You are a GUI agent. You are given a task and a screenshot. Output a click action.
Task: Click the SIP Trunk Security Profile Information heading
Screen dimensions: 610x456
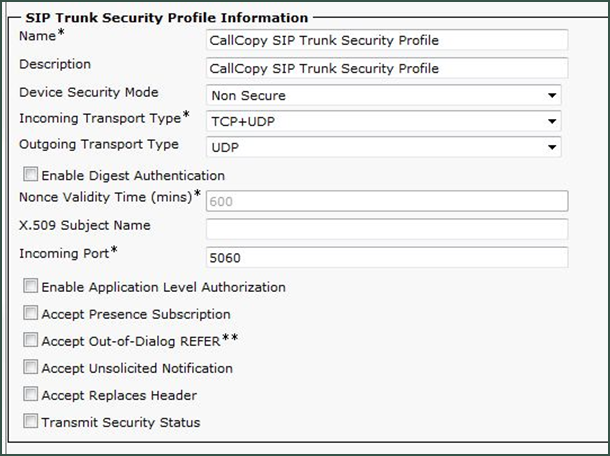(167, 18)
